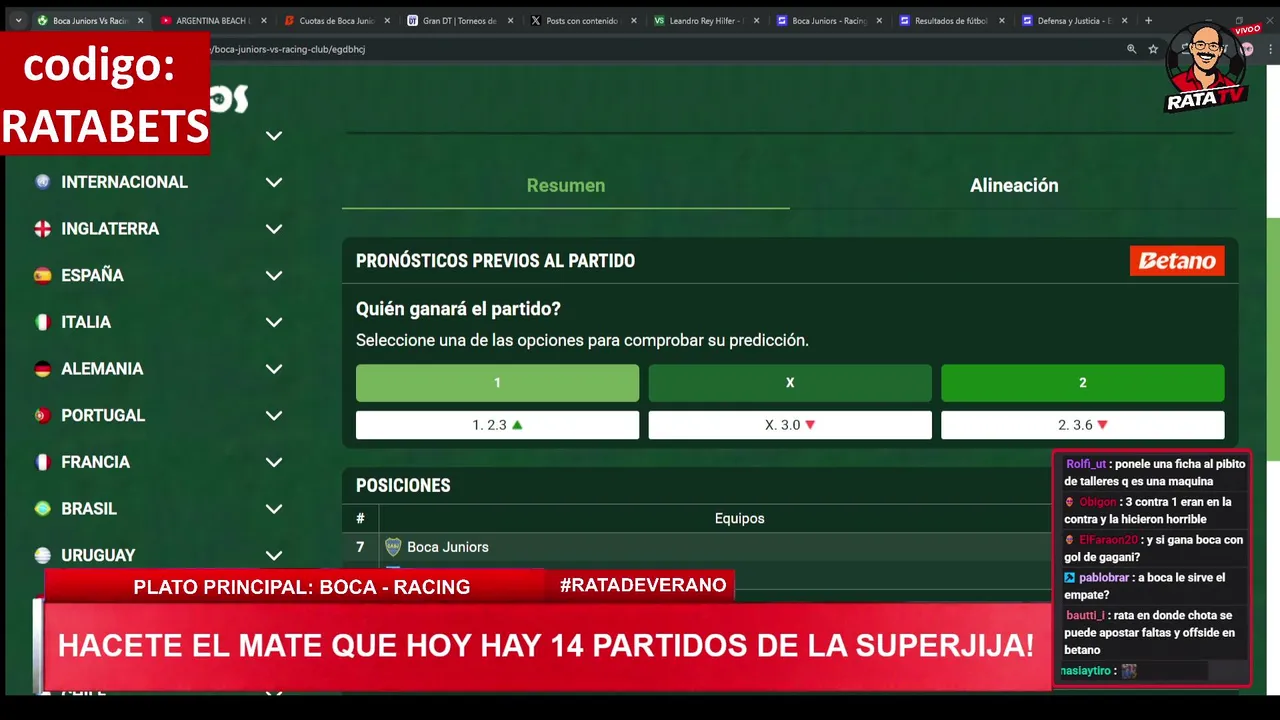Click the Portugal flag icon
The height and width of the screenshot is (720, 1280).
coord(42,415)
